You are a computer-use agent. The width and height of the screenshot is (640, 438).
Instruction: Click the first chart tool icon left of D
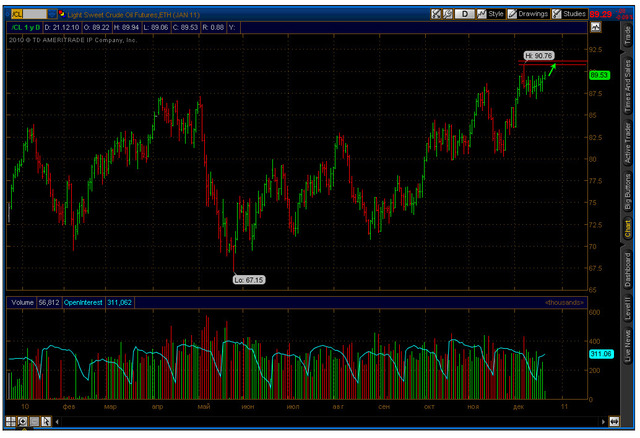(x=435, y=14)
